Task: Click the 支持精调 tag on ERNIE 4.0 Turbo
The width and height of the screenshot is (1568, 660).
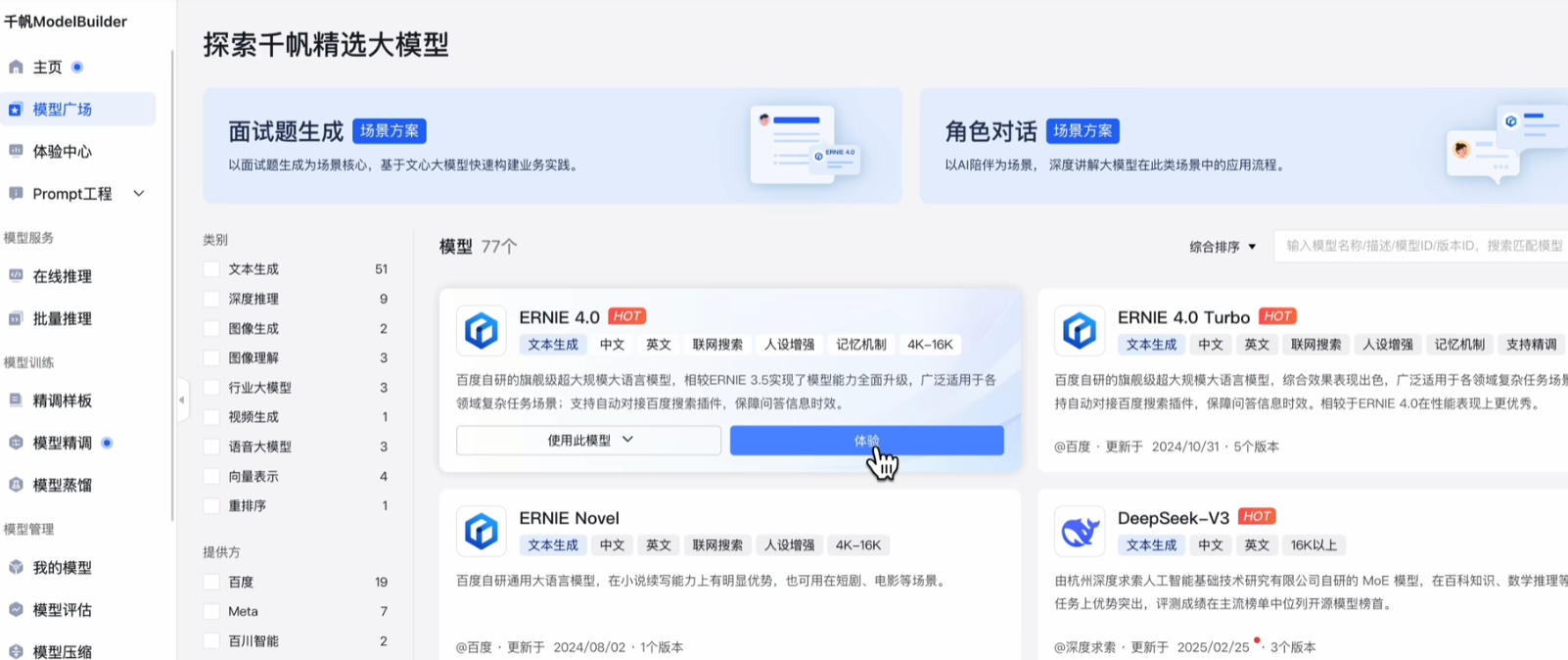Action: tap(1532, 345)
